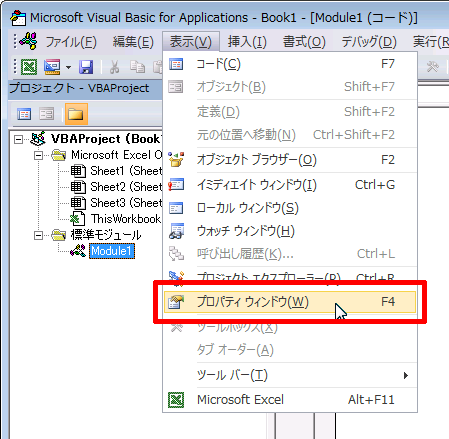The image size is (449, 439).
Task: Click the Properties Window menu icon
Action: pyautogui.click(x=176, y=302)
